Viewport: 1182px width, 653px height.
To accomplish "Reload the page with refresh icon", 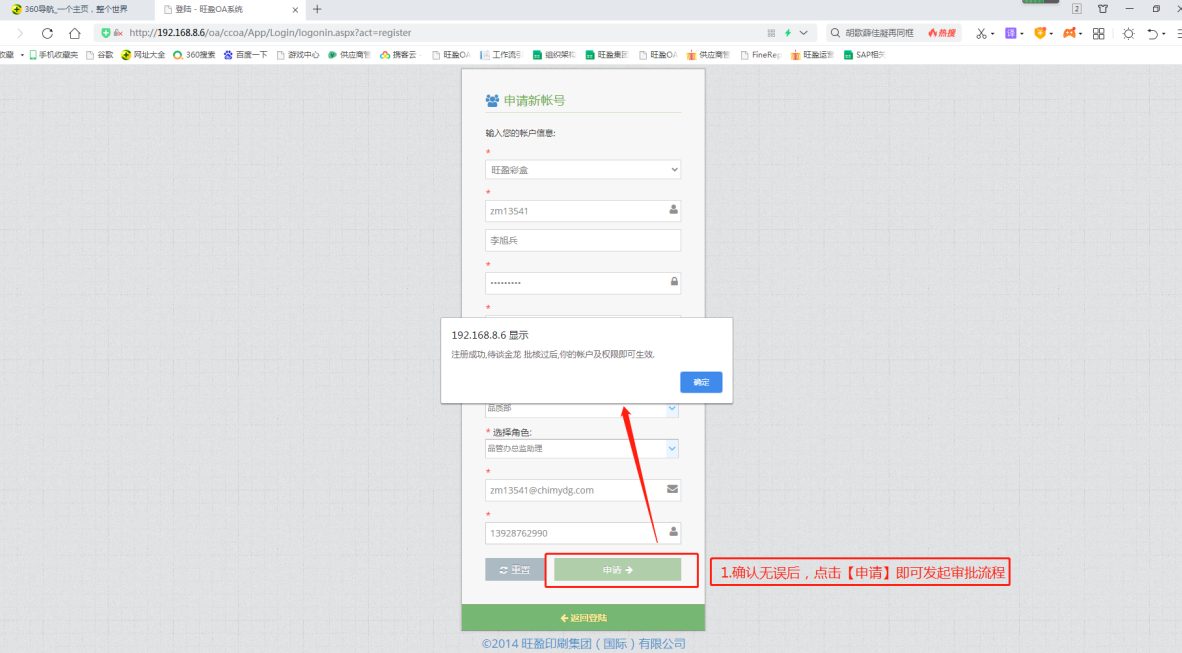I will (47, 33).
